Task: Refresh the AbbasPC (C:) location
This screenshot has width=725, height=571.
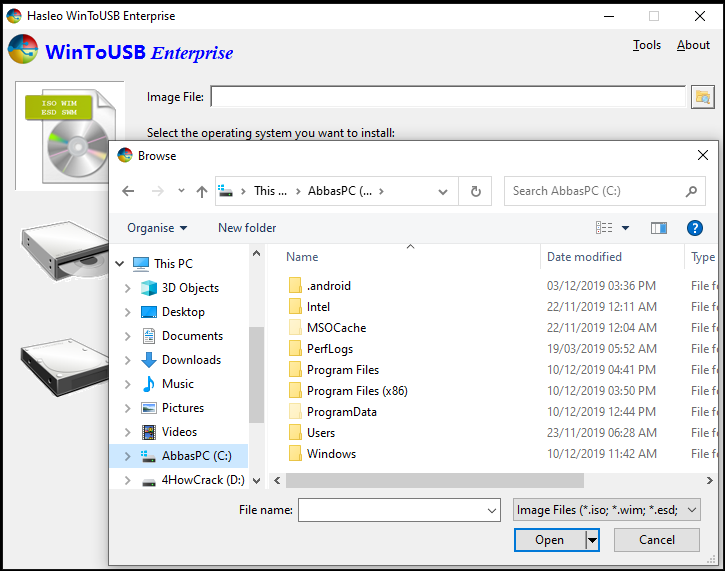Action: tap(475, 191)
